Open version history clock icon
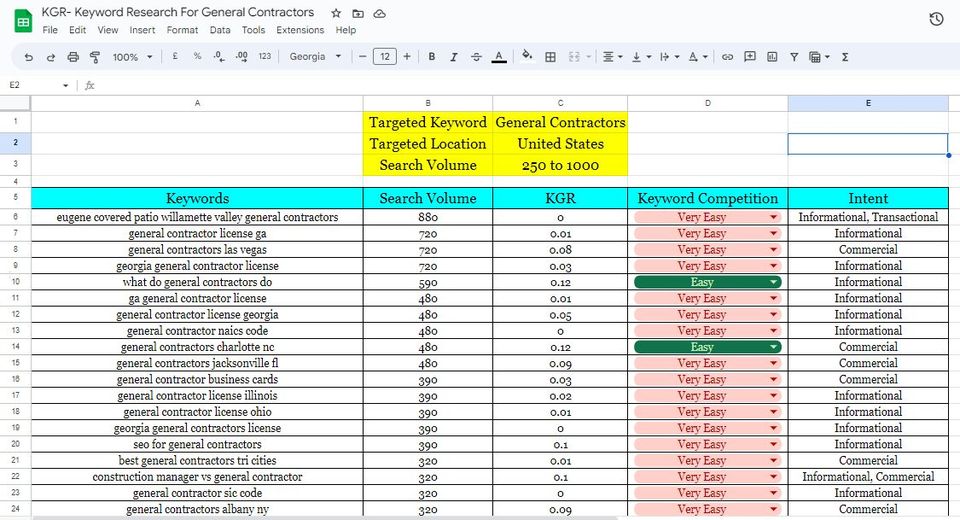Viewport: 960px width, 520px height. click(x=936, y=19)
